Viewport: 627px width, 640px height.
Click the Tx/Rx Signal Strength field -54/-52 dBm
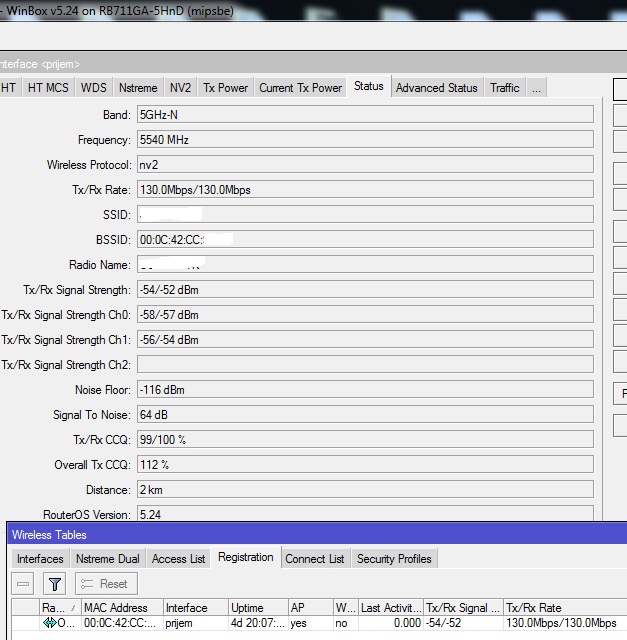coord(365,289)
